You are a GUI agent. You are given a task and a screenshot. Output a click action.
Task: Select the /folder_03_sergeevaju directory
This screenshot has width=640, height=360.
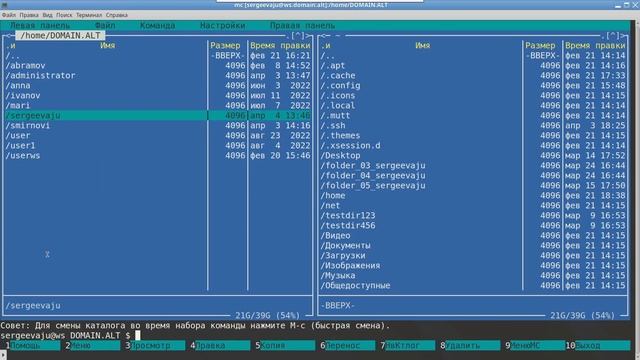[373, 165]
